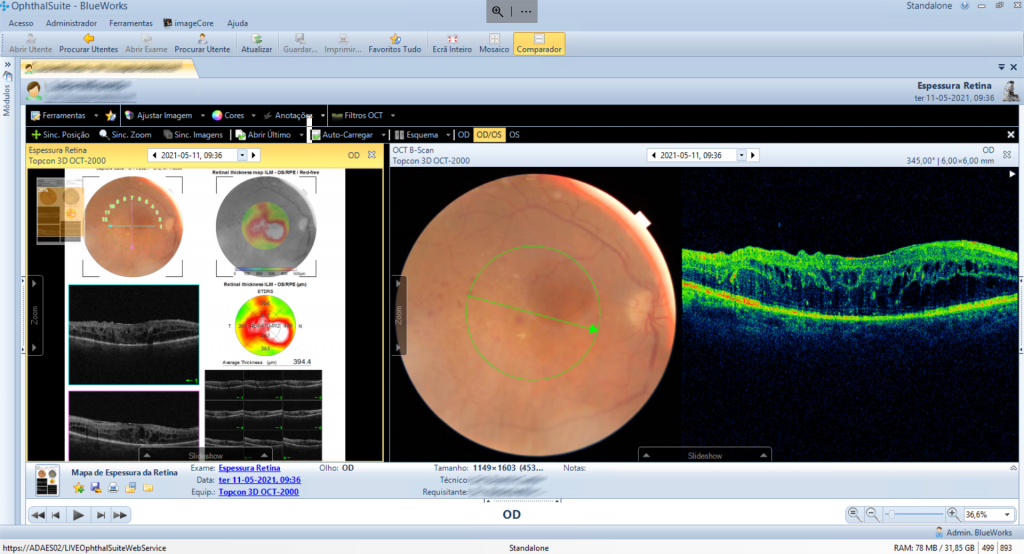Toggle Sinc. Posição synchronization
This screenshot has width=1024, height=554.
(37, 134)
